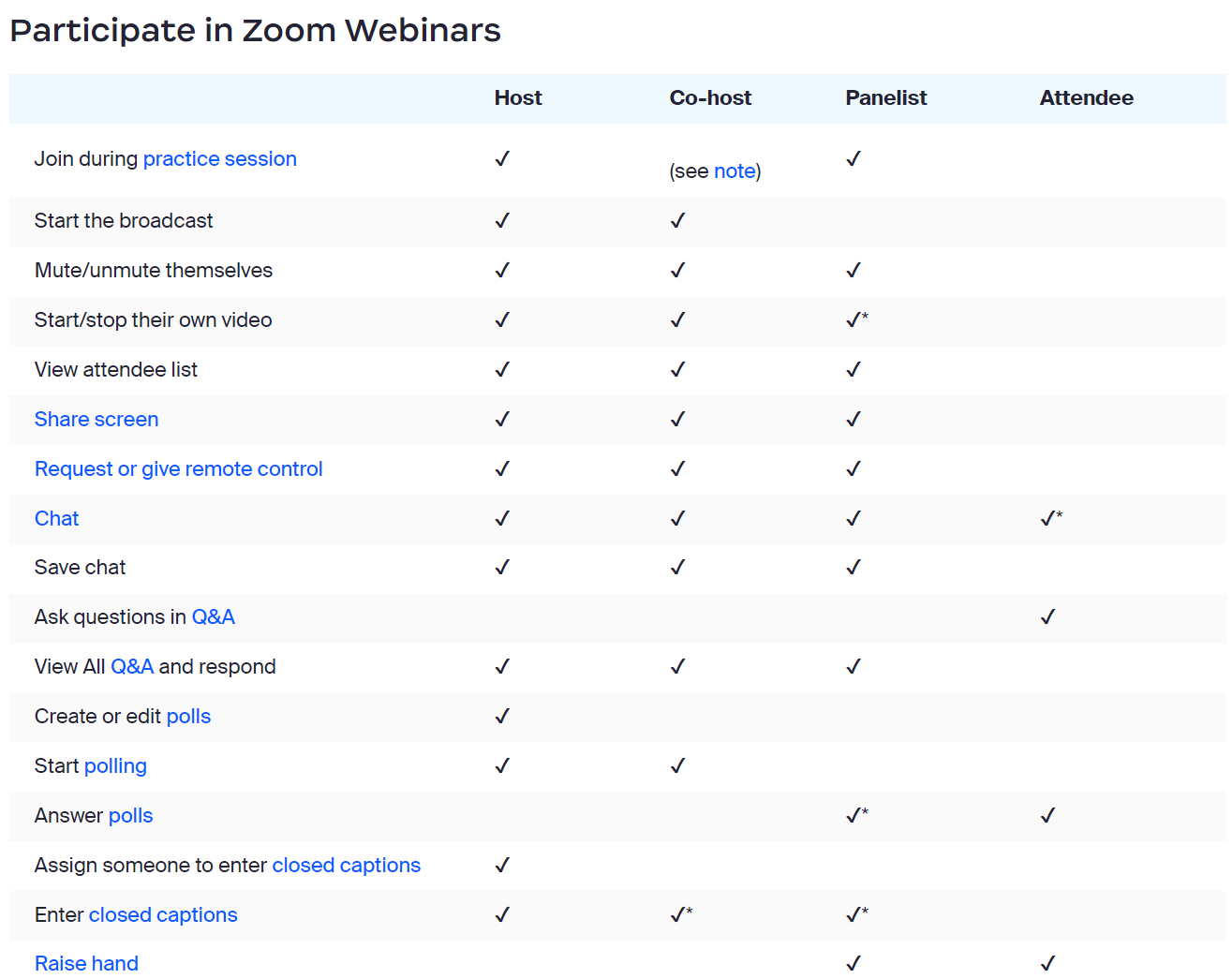This screenshot has height=979, width=1232.
Task: Open the polling link in Start row
Action: 115,765
